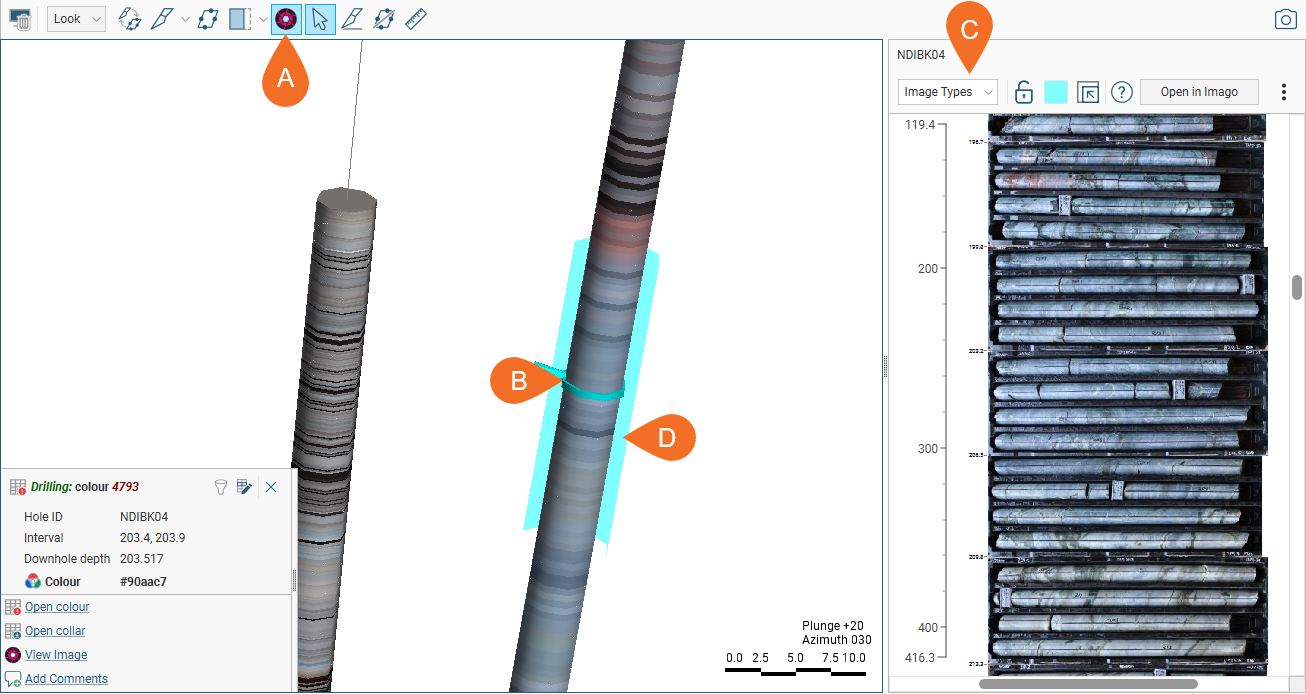Open the Image Types dropdown
This screenshot has width=1306, height=694.
[948, 92]
